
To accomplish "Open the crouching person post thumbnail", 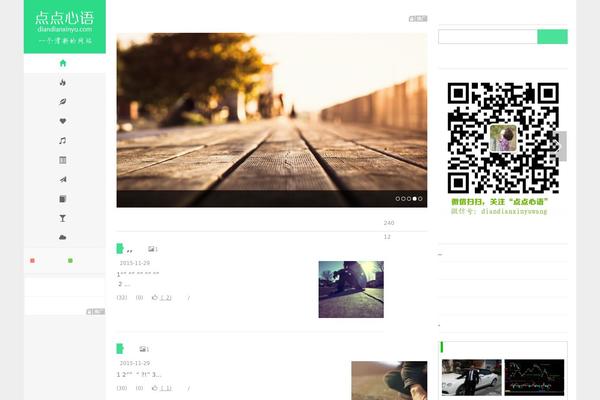I will [x=389, y=380].
